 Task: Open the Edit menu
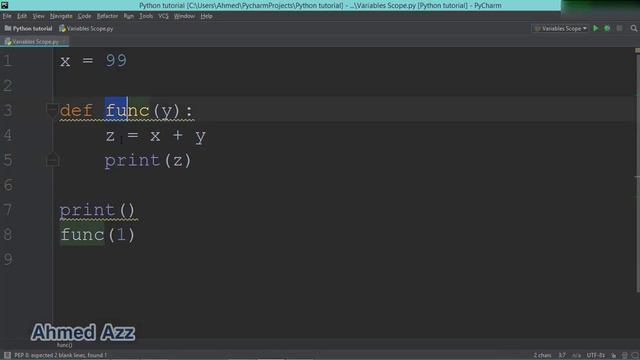click(22, 16)
